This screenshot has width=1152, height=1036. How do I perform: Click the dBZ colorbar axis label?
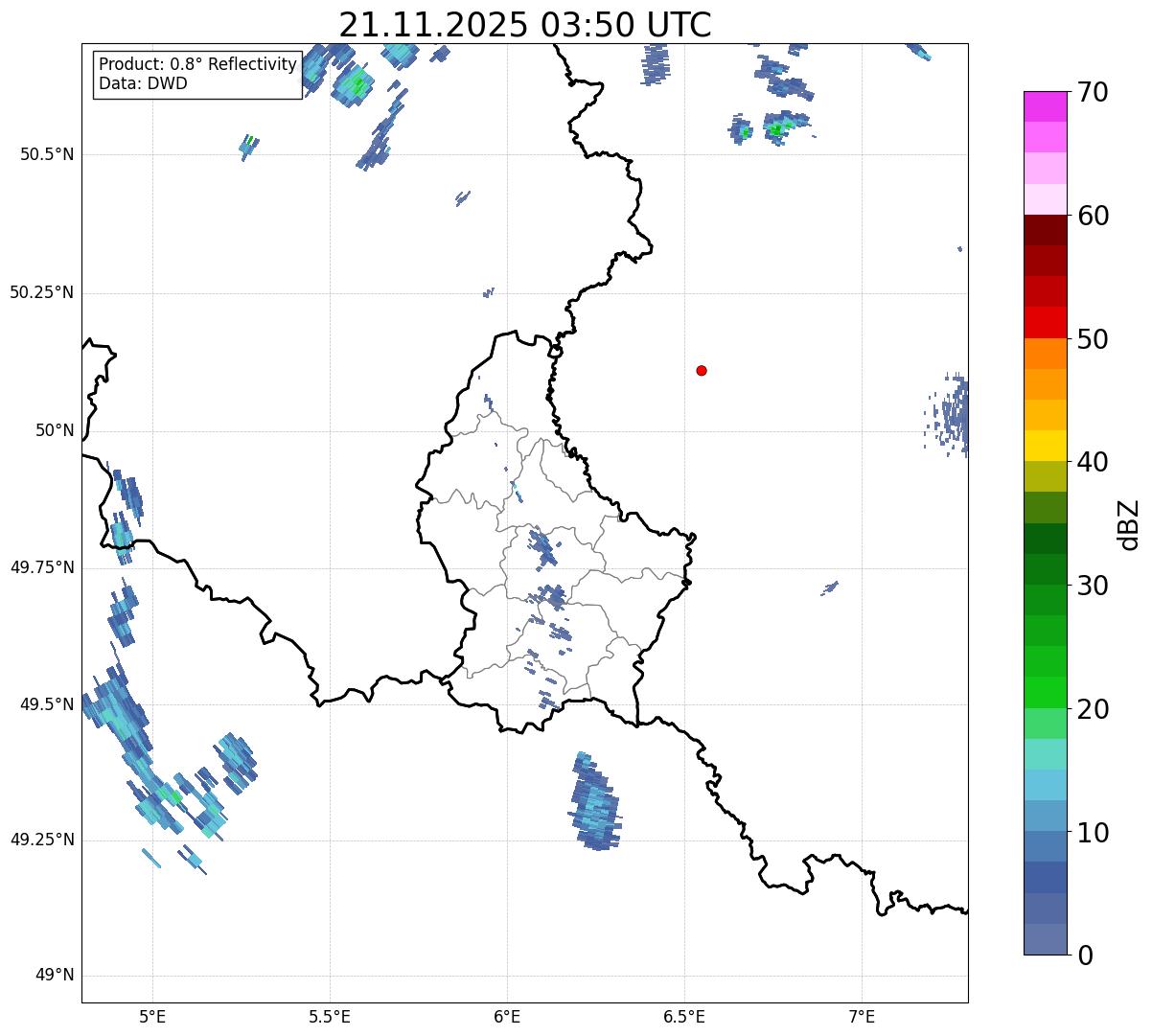pyautogui.click(x=1130, y=524)
